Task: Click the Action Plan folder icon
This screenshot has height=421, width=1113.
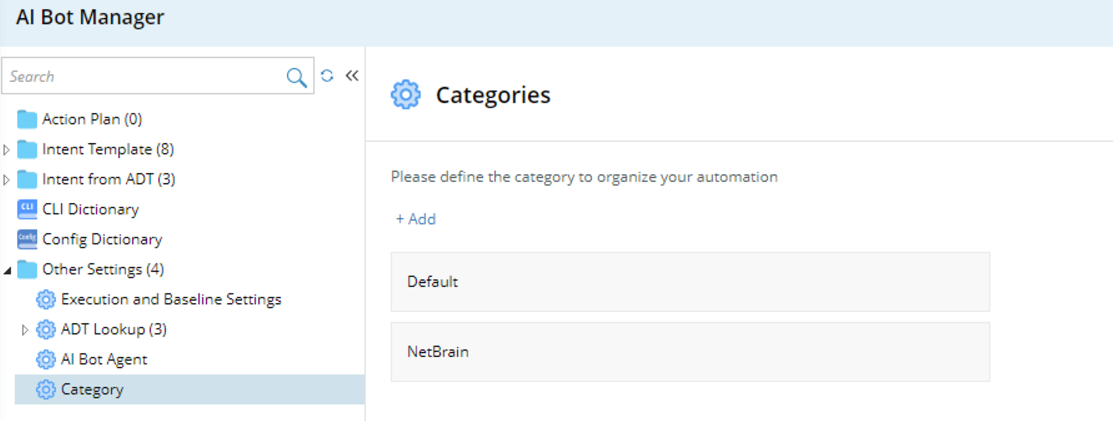Action: pyautogui.click(x=27, y=119)
